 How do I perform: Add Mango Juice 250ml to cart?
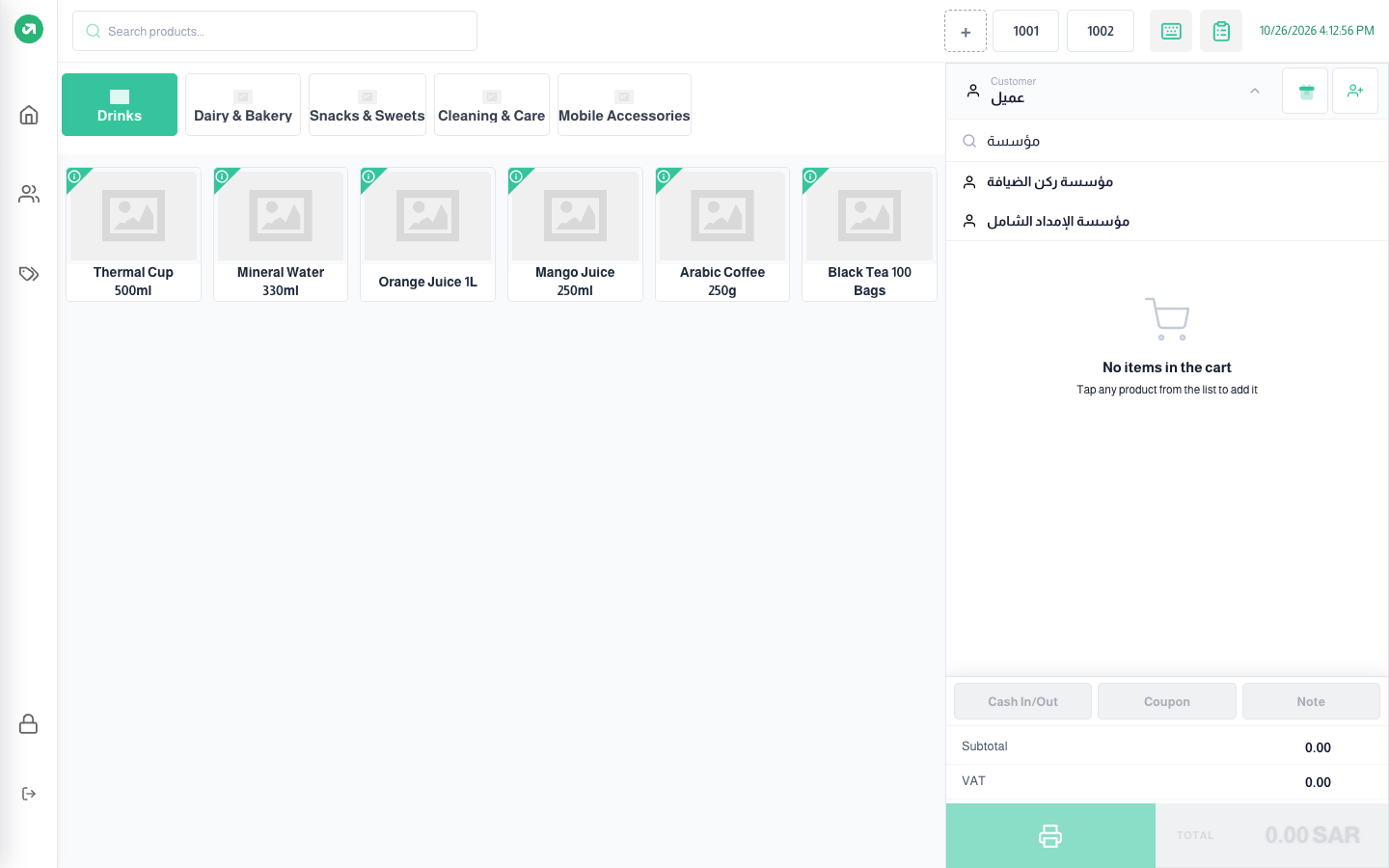pyautogui.click(x=575, y=234)
